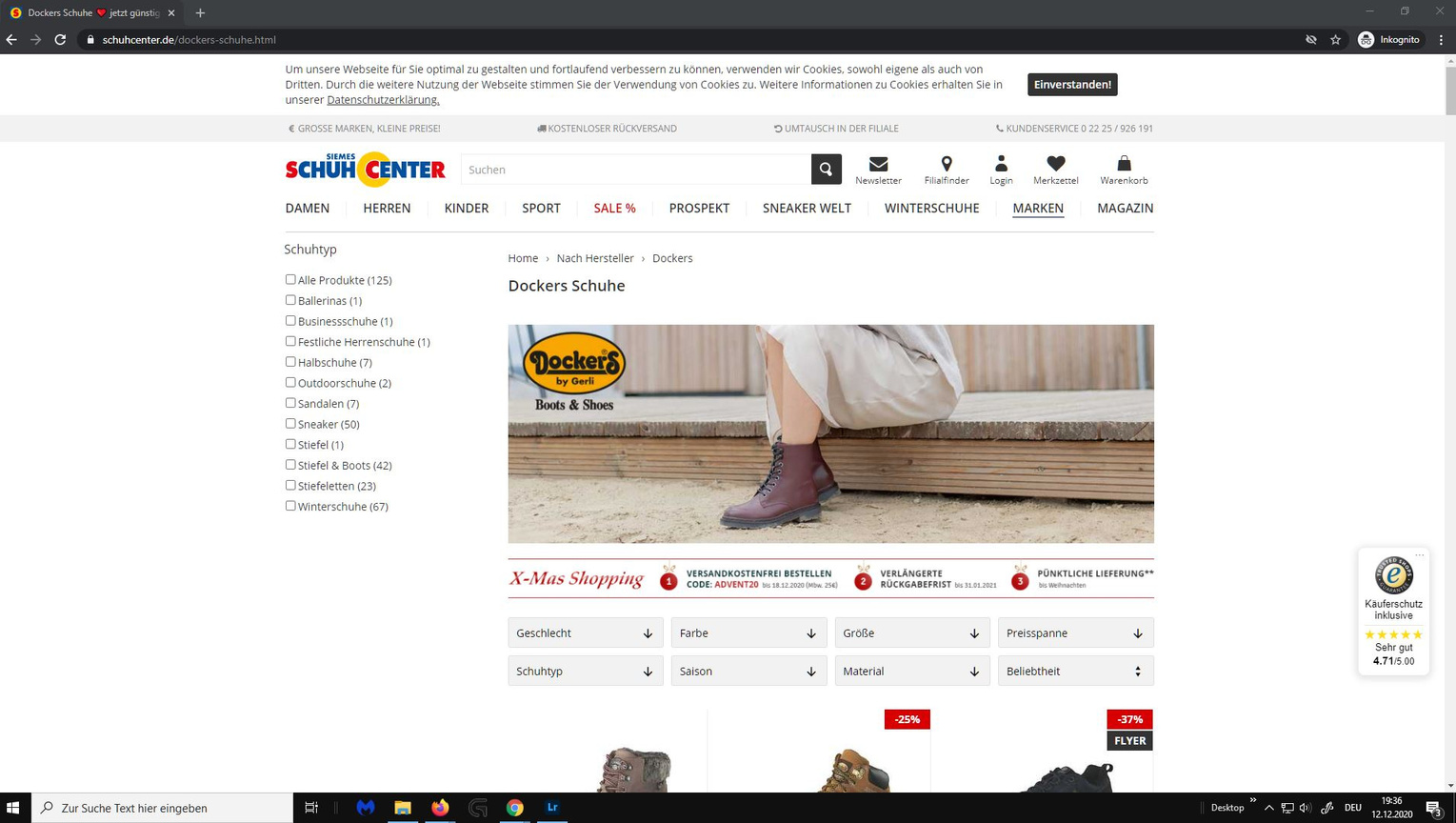Click the eye-slash tracking icon in address bar

pos(1311,40)
